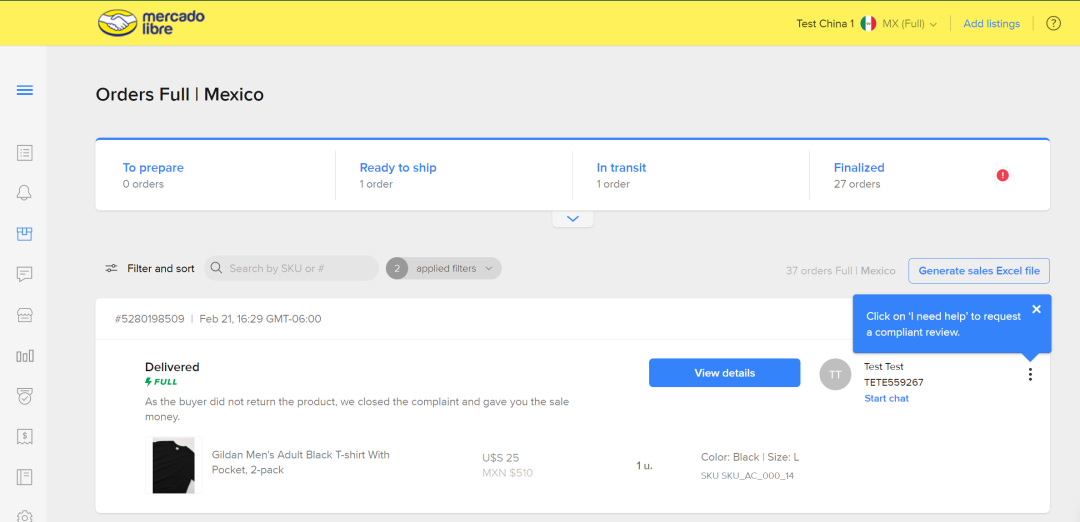Open metrics bar chart icon in sidebar
The image size is (1080, 522).
[25, 355]
